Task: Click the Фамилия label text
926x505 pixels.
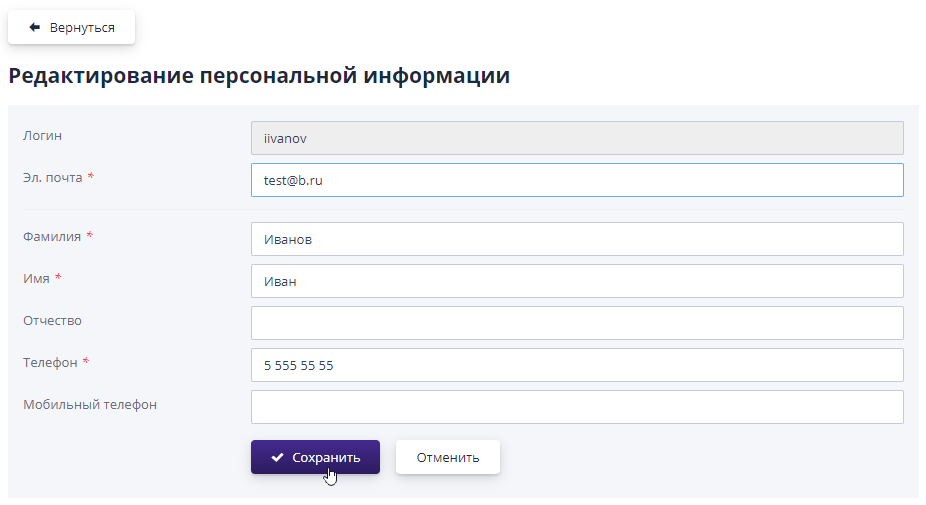Action: click(x=52, y=236)
